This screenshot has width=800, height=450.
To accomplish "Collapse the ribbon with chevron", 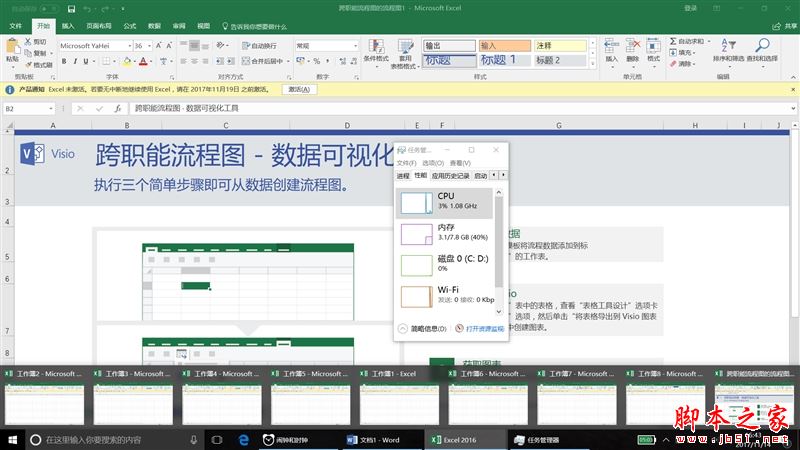I will coord(793,77).
